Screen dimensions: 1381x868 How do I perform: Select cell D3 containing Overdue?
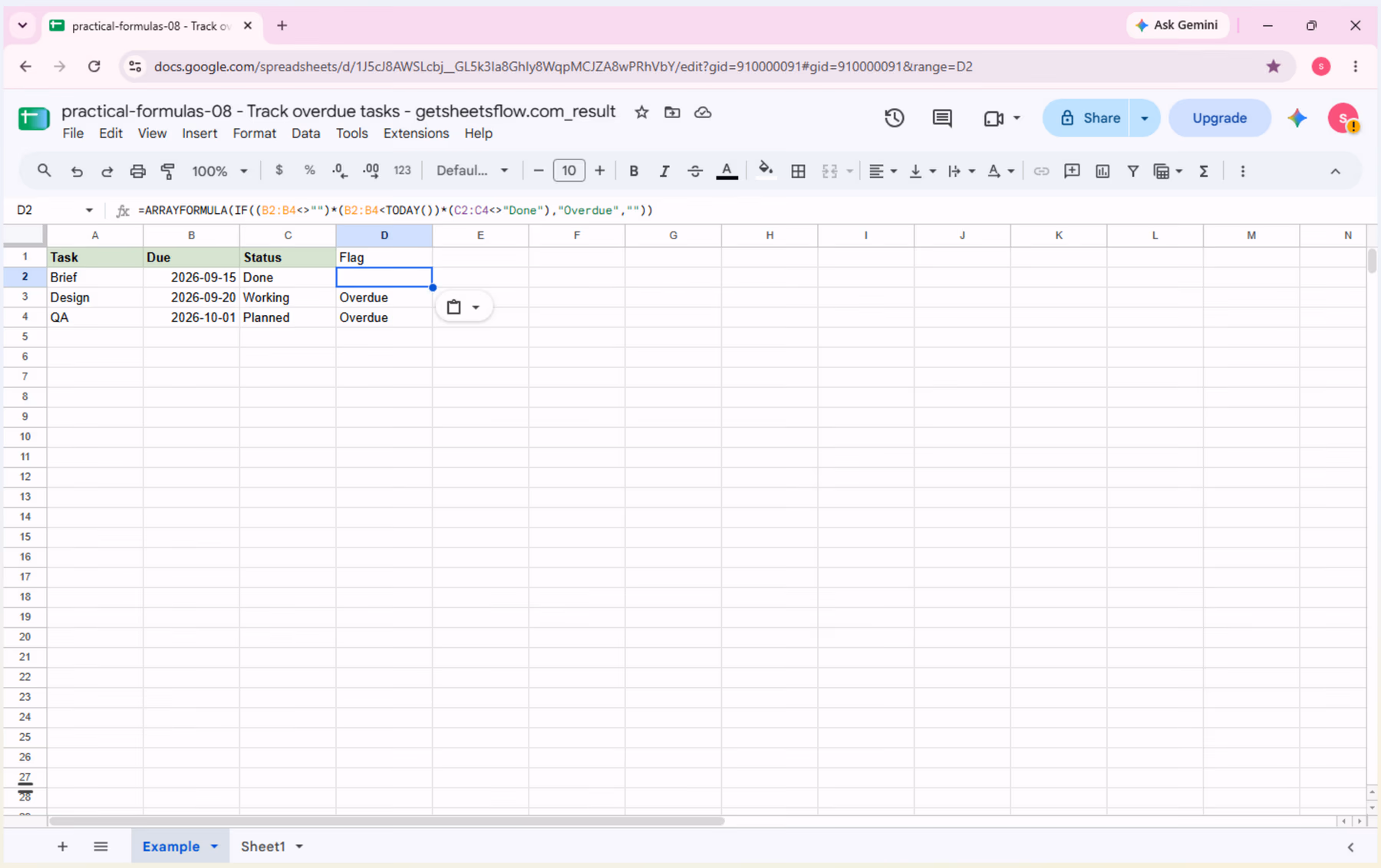coord(384,298)
